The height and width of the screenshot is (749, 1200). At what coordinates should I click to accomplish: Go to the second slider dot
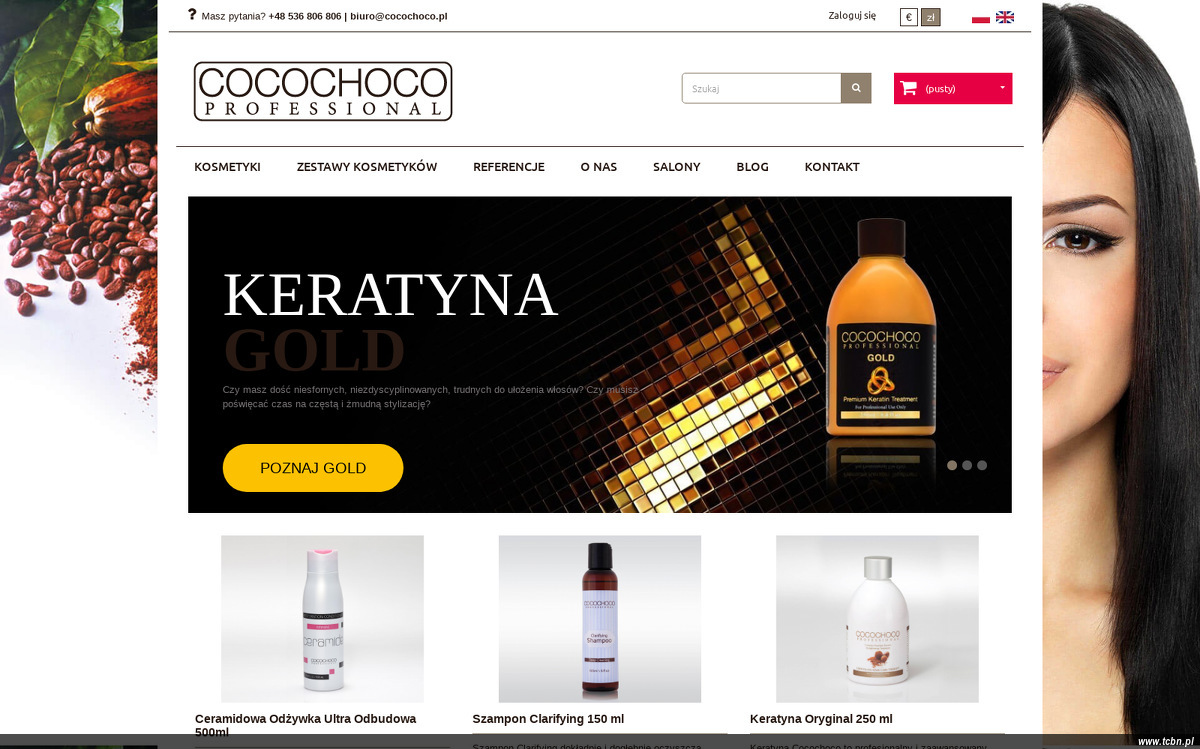click(x=967, y=465)
